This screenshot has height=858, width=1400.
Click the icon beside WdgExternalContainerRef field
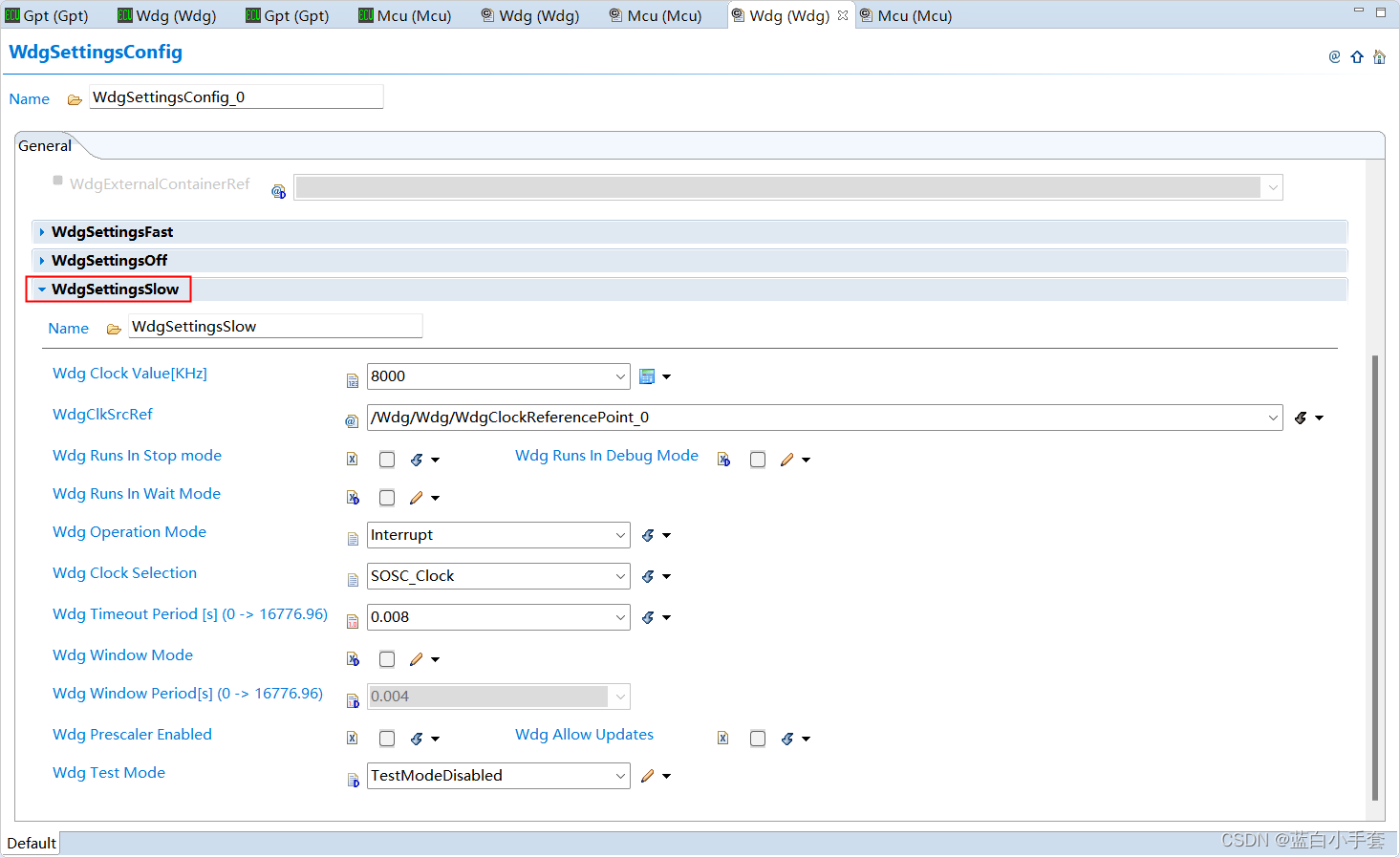coord(279,191)
